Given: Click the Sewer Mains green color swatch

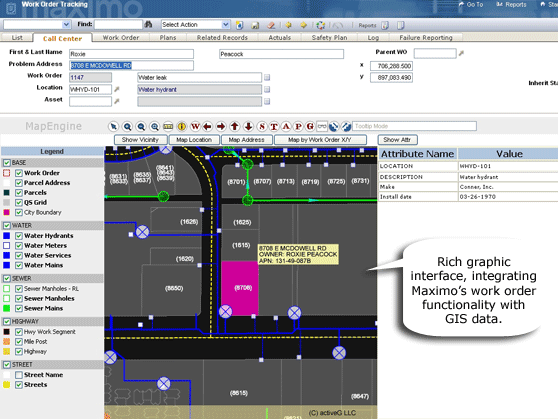Looking at the screenshot, I should click(6, 308).
